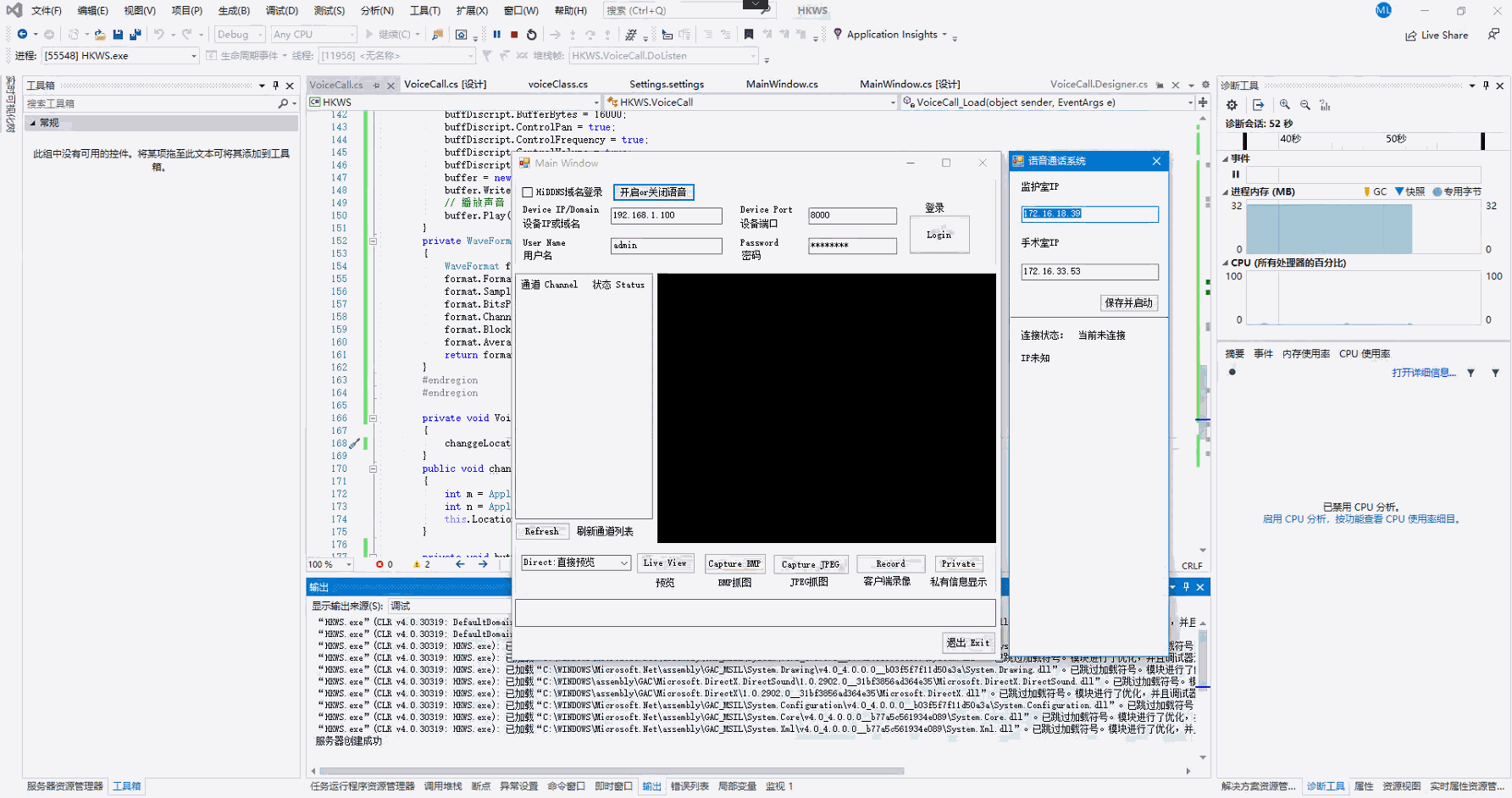The height and width of the screenshot is (798, 1512).
Task: Click the output panel horizontal scrollbar
Action: (612, 771)
